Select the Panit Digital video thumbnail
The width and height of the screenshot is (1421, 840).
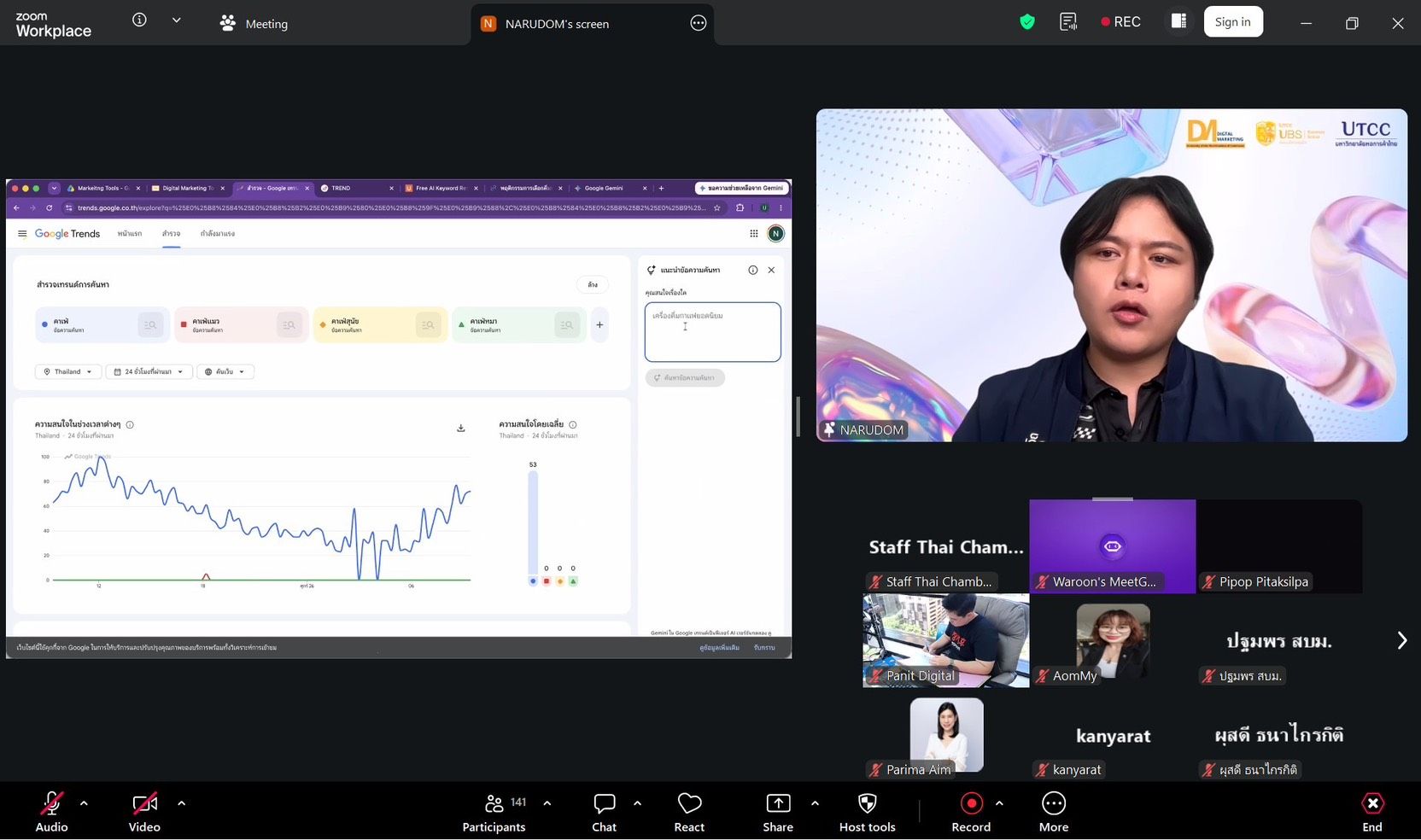945,640
